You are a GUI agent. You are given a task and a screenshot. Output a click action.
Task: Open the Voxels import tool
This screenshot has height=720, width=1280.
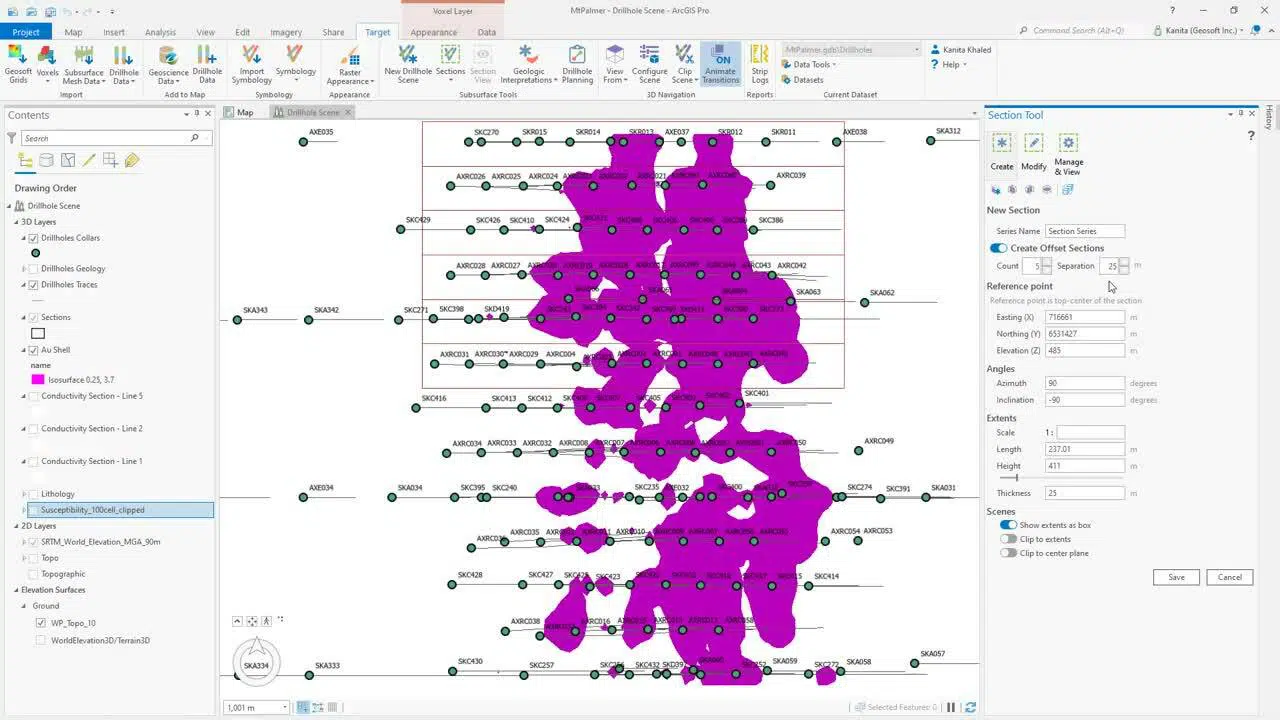click(47, 64)
